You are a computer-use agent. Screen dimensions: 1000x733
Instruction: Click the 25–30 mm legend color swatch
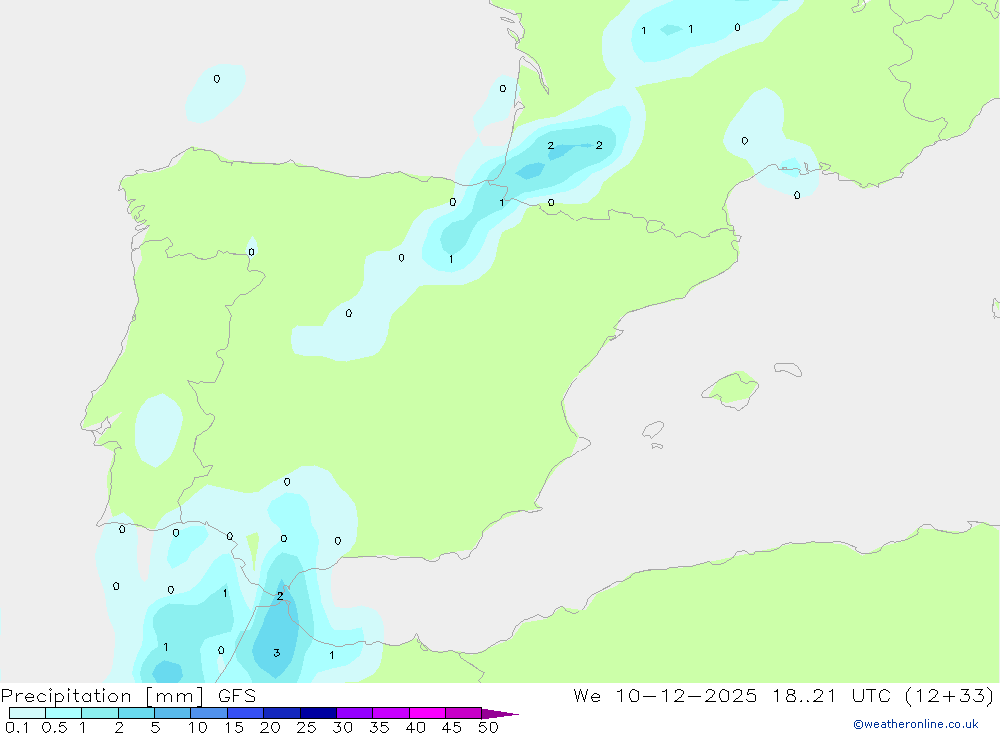[x=318, y=713]
